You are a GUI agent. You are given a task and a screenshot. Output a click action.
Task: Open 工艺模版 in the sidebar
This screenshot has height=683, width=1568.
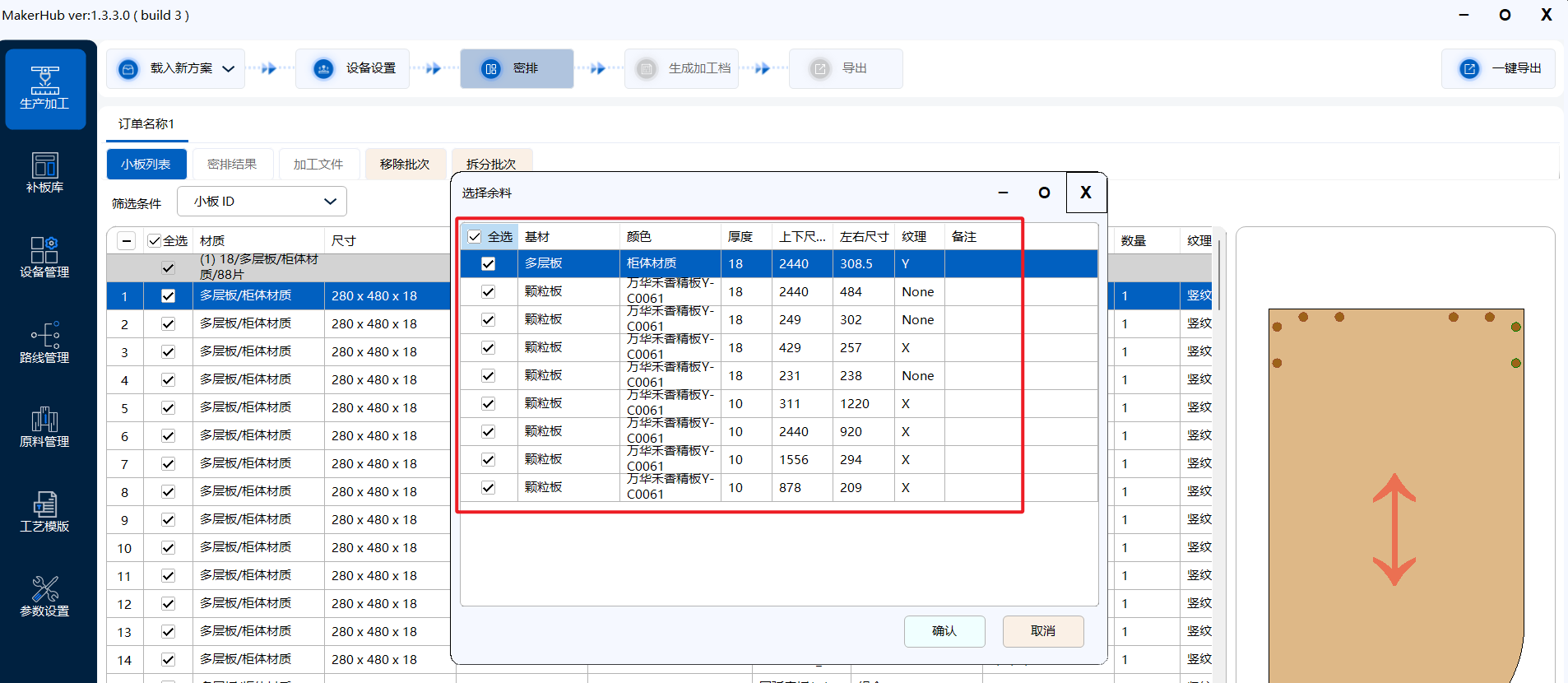click(45, 512)
